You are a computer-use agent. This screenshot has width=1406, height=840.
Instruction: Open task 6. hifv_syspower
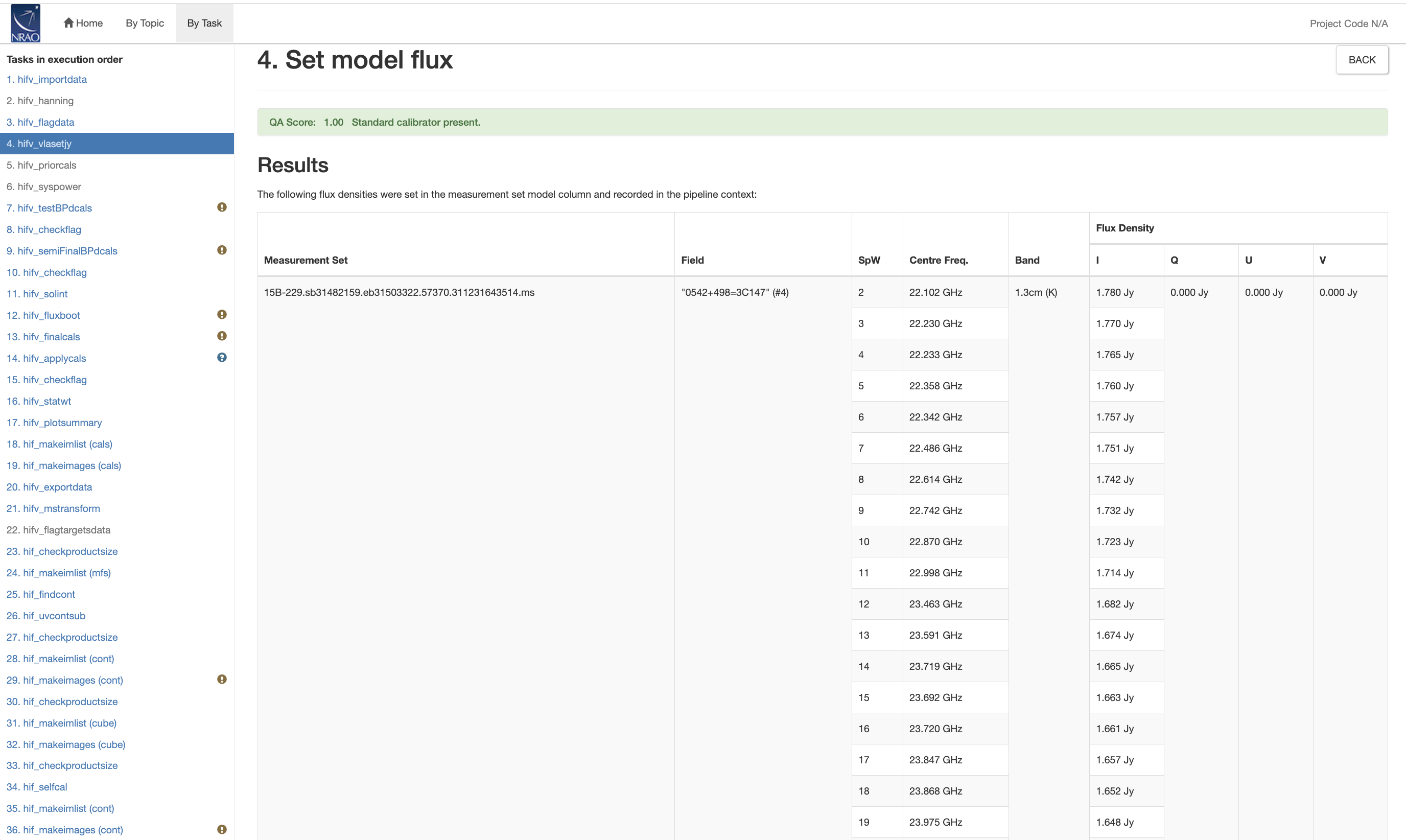43,187
